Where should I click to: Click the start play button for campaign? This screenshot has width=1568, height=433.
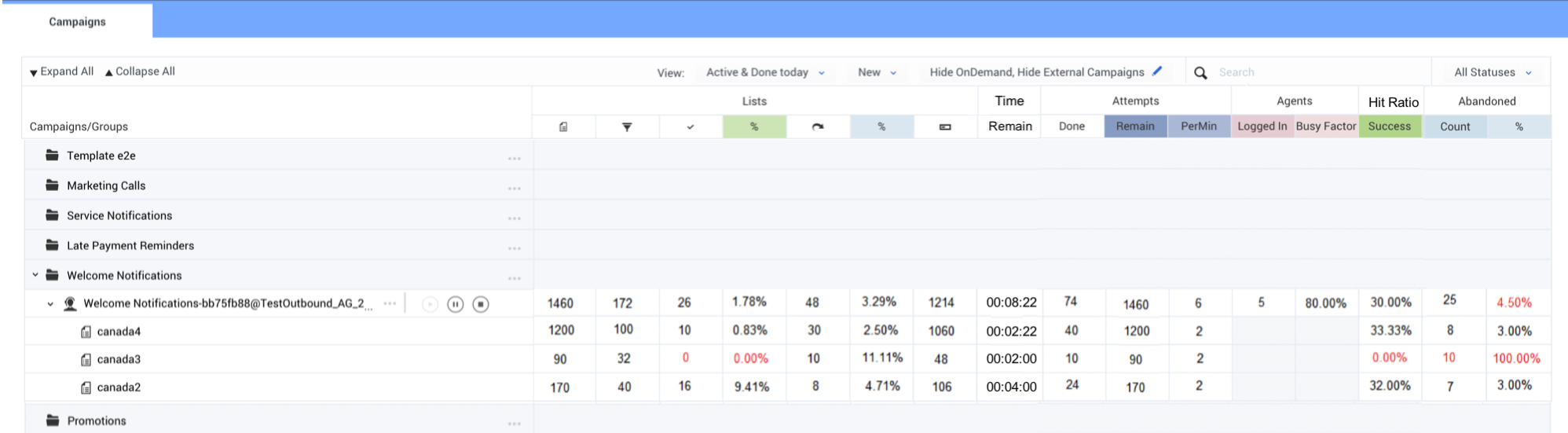[x=430, y=304]
